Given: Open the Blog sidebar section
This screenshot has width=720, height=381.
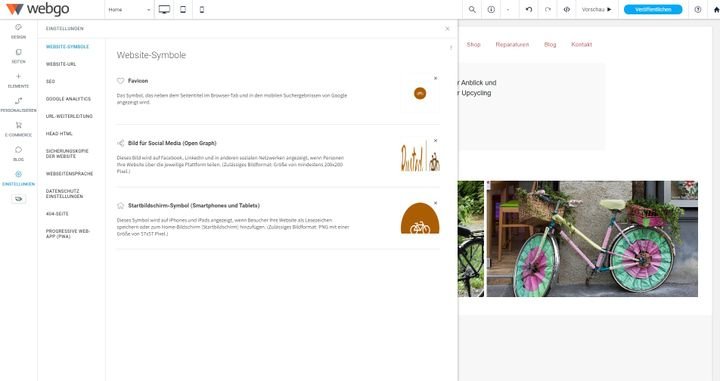Looking at the screenshot, I should (x=18, y=154).
